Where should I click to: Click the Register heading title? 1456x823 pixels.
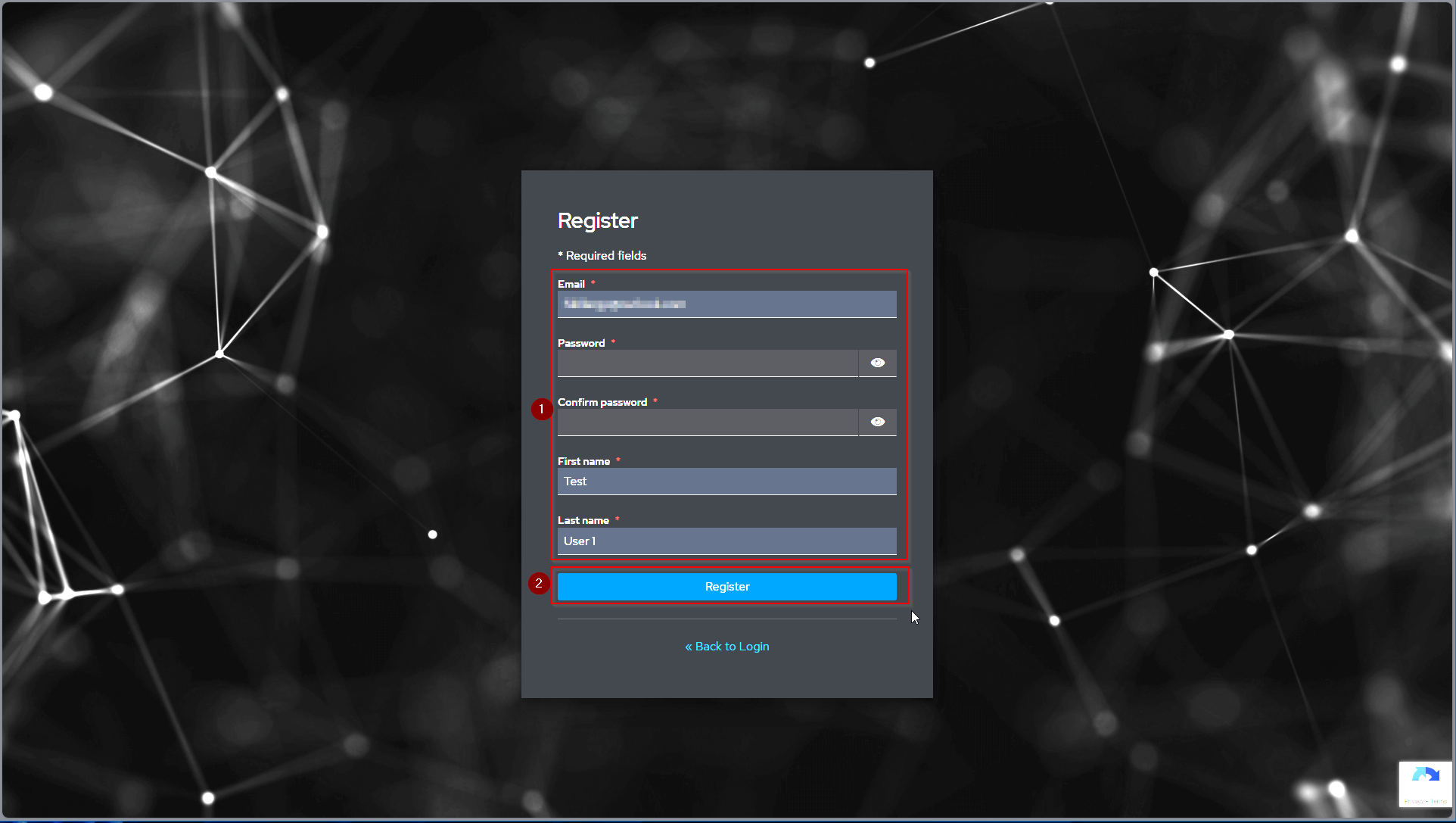coord(597,220)
